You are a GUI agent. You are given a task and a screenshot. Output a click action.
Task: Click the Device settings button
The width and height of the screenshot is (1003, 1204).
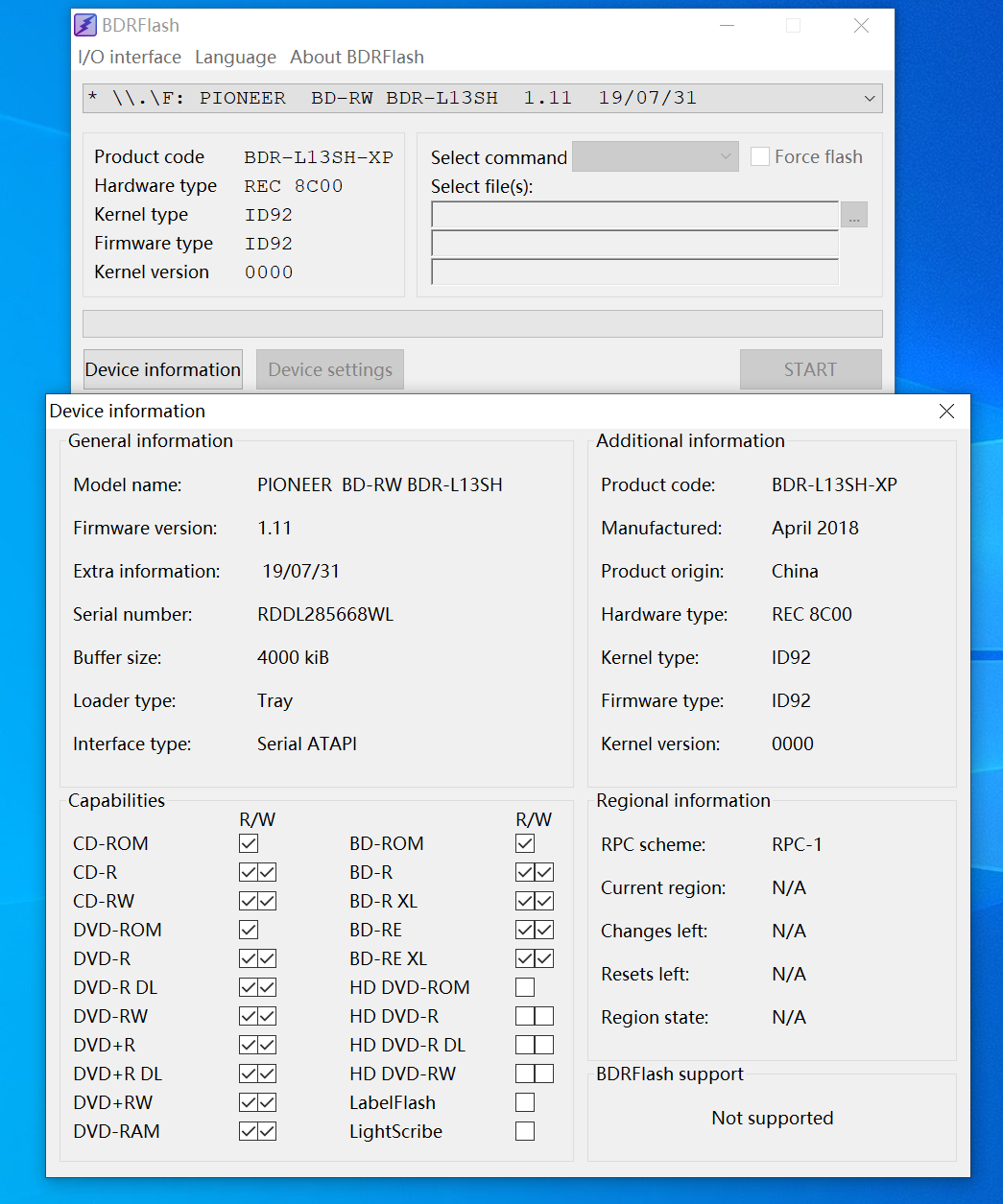(x=330, y=369)
